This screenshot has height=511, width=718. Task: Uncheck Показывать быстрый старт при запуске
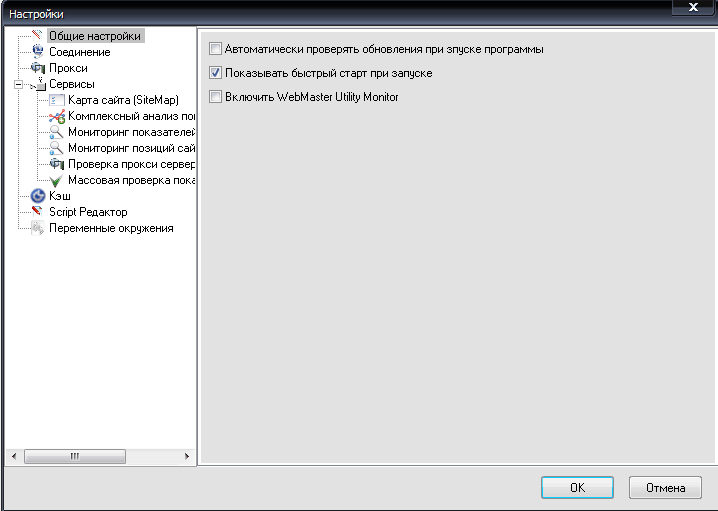click(215, 73)
